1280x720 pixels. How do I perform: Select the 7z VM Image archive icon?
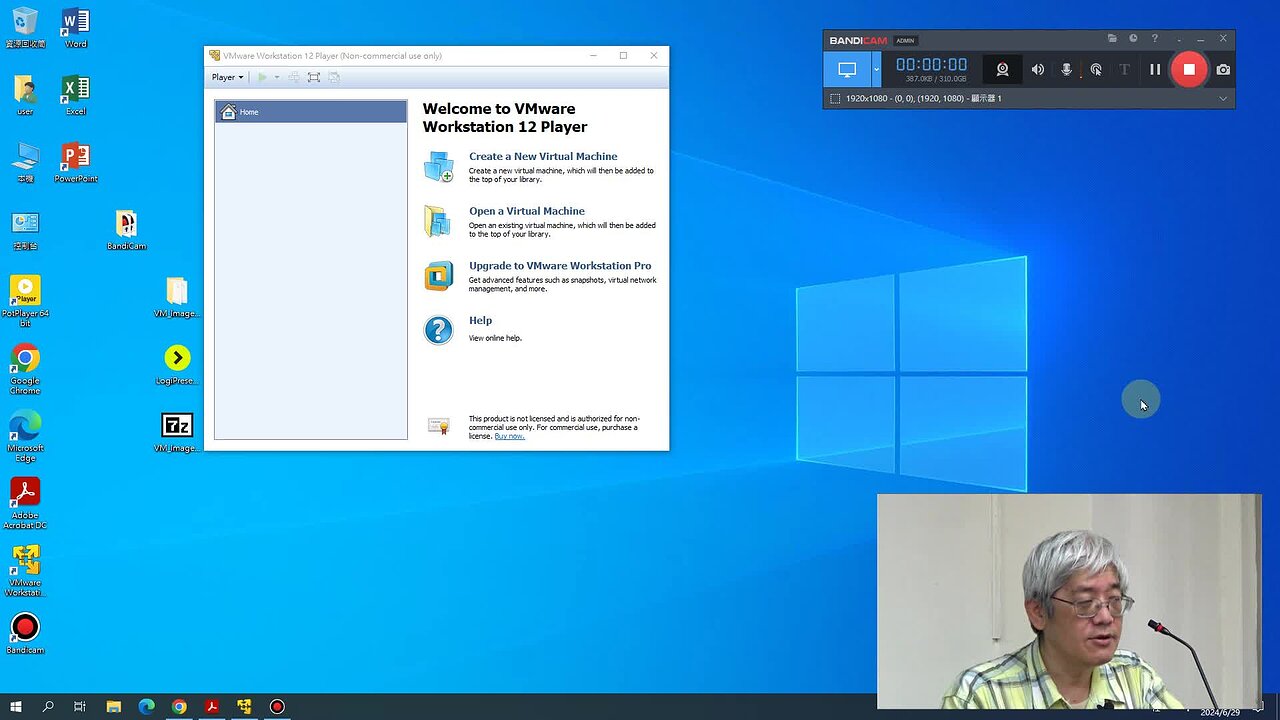click(177, 432)
